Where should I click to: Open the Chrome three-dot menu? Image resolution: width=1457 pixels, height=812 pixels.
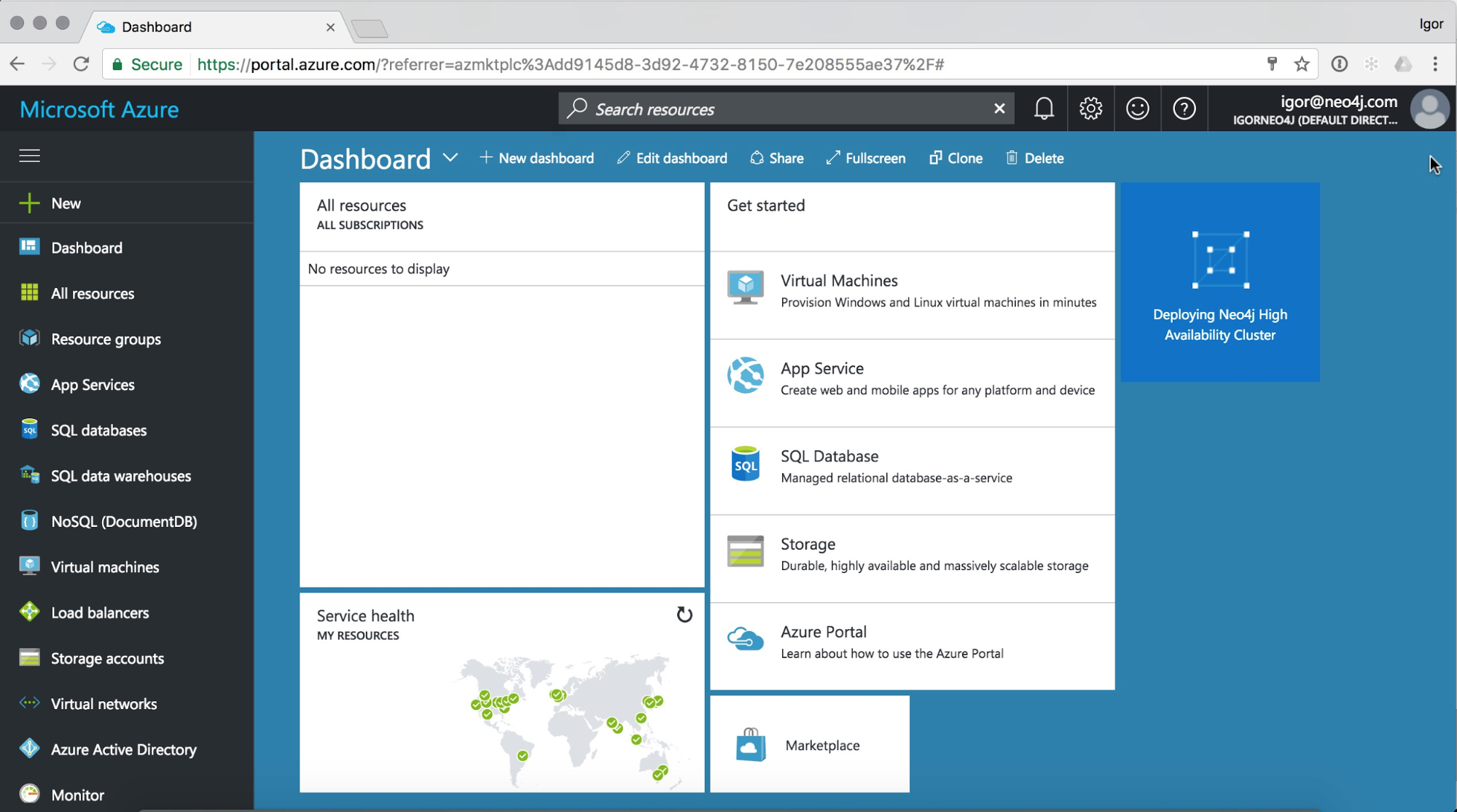click(1435, 64)
